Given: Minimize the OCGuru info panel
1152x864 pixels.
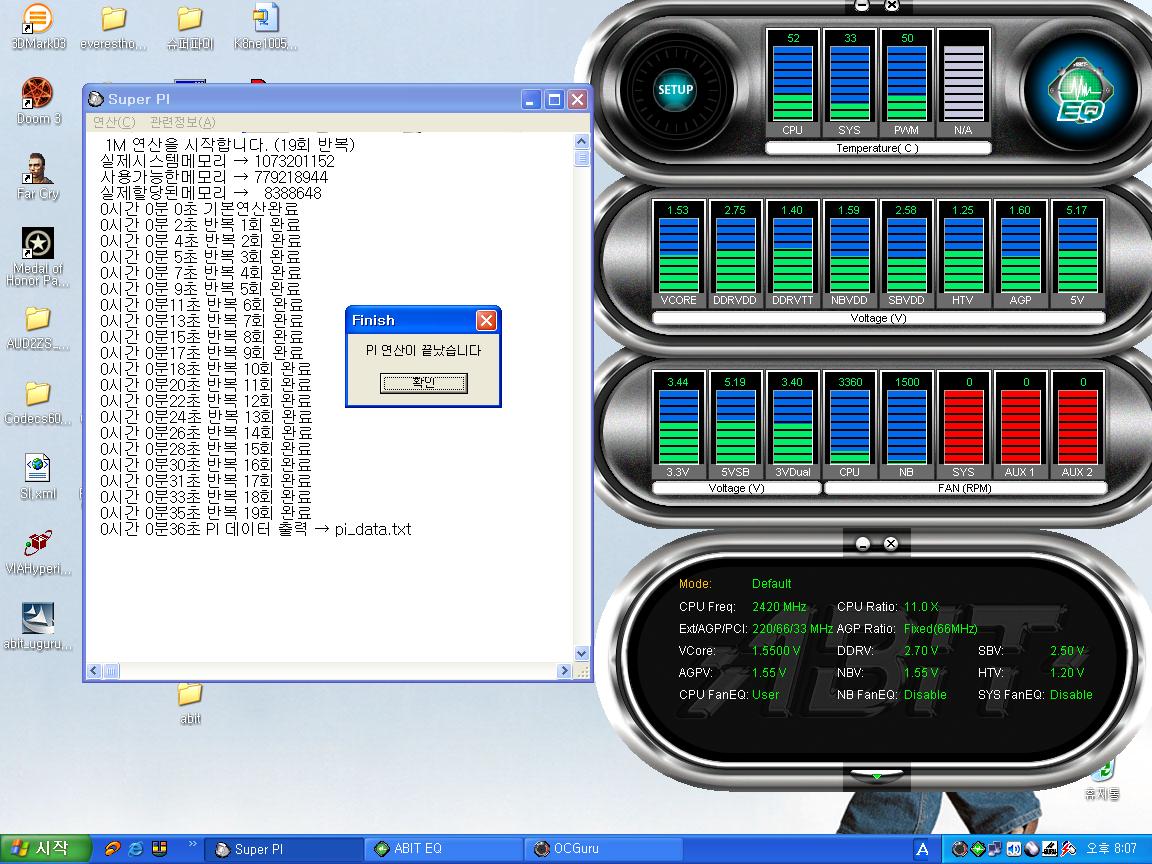Looking at the screenshot, I should point(863,544).
